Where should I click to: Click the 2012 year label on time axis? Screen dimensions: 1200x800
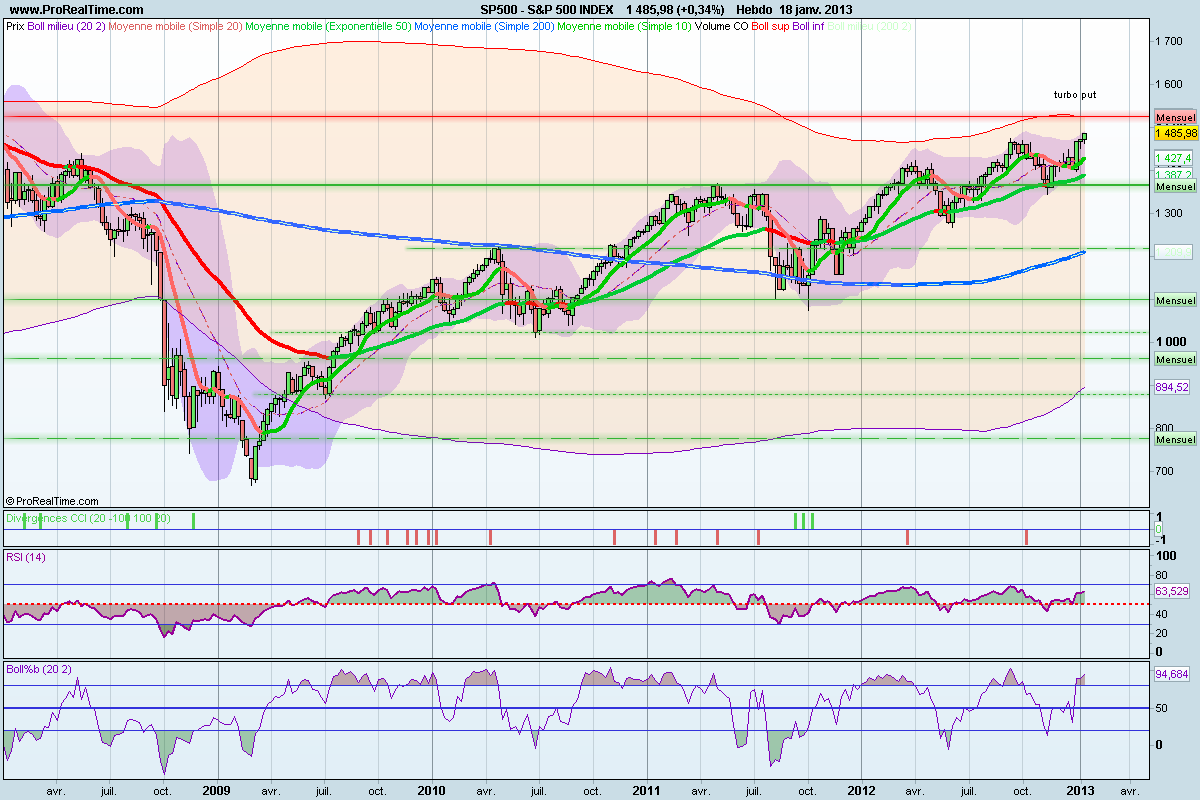point(862,790)
